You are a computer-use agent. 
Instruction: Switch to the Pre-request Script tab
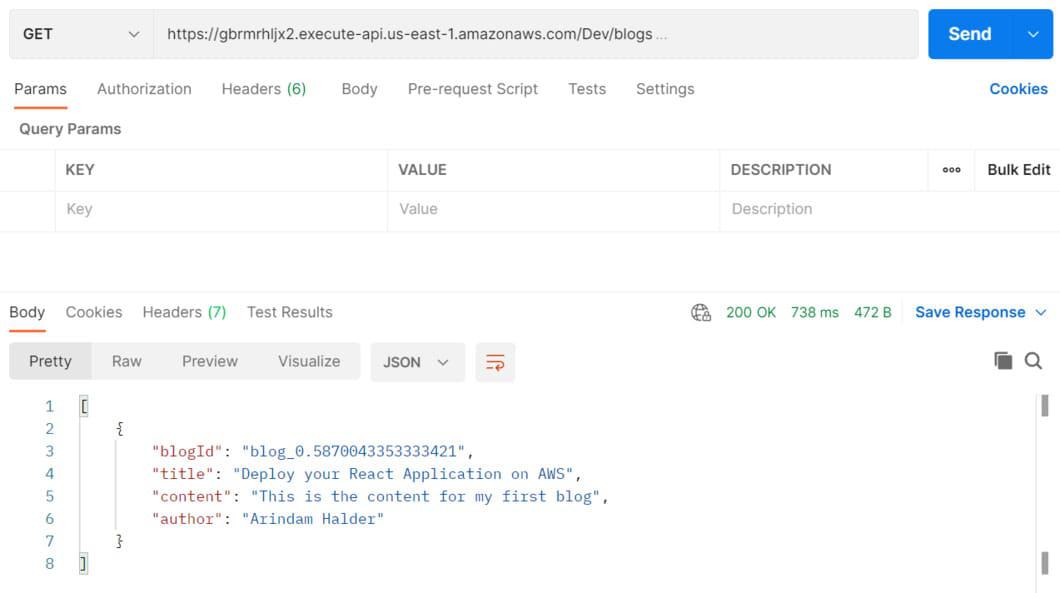pyautogui.click(x=472, y=89)
